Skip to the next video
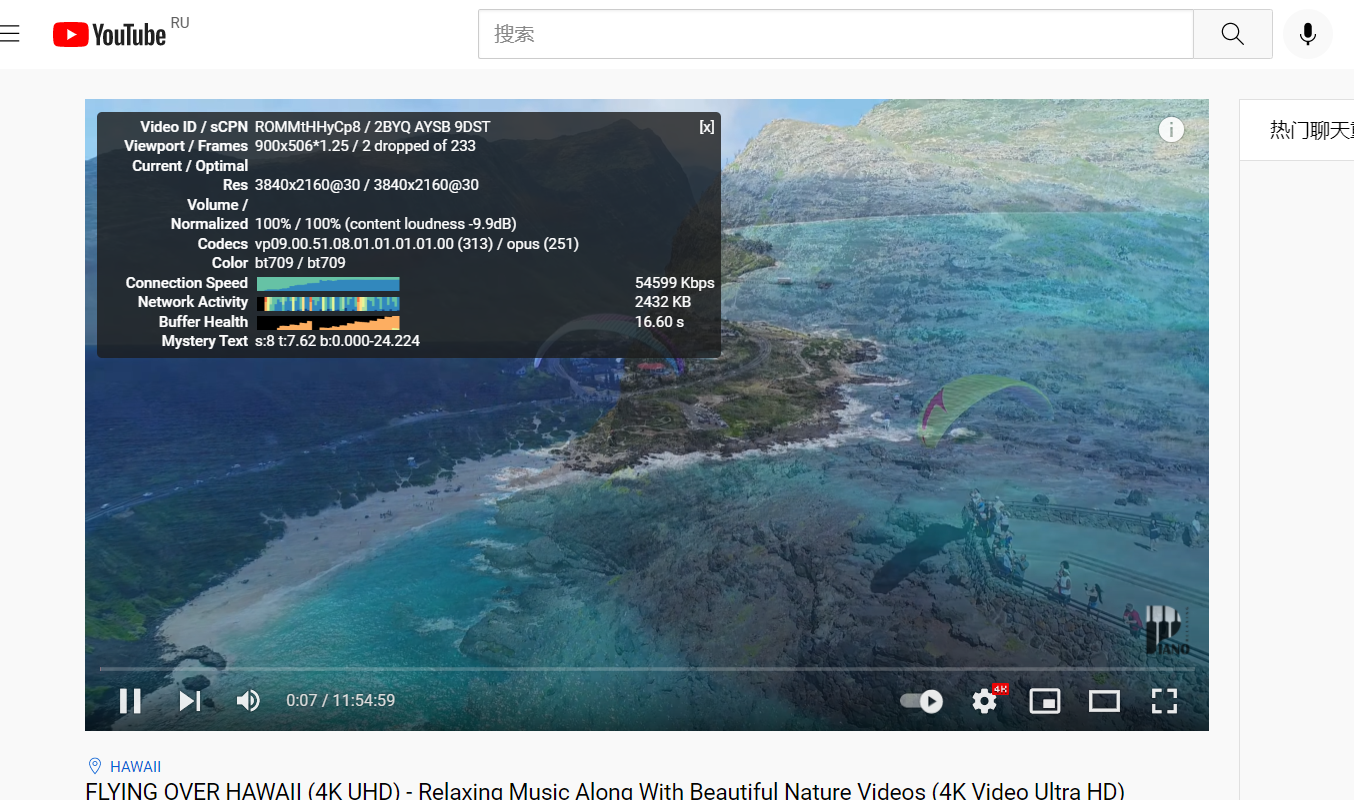Screen dimensions: 1354x800 pyautogui.click(x=189, y=700)
